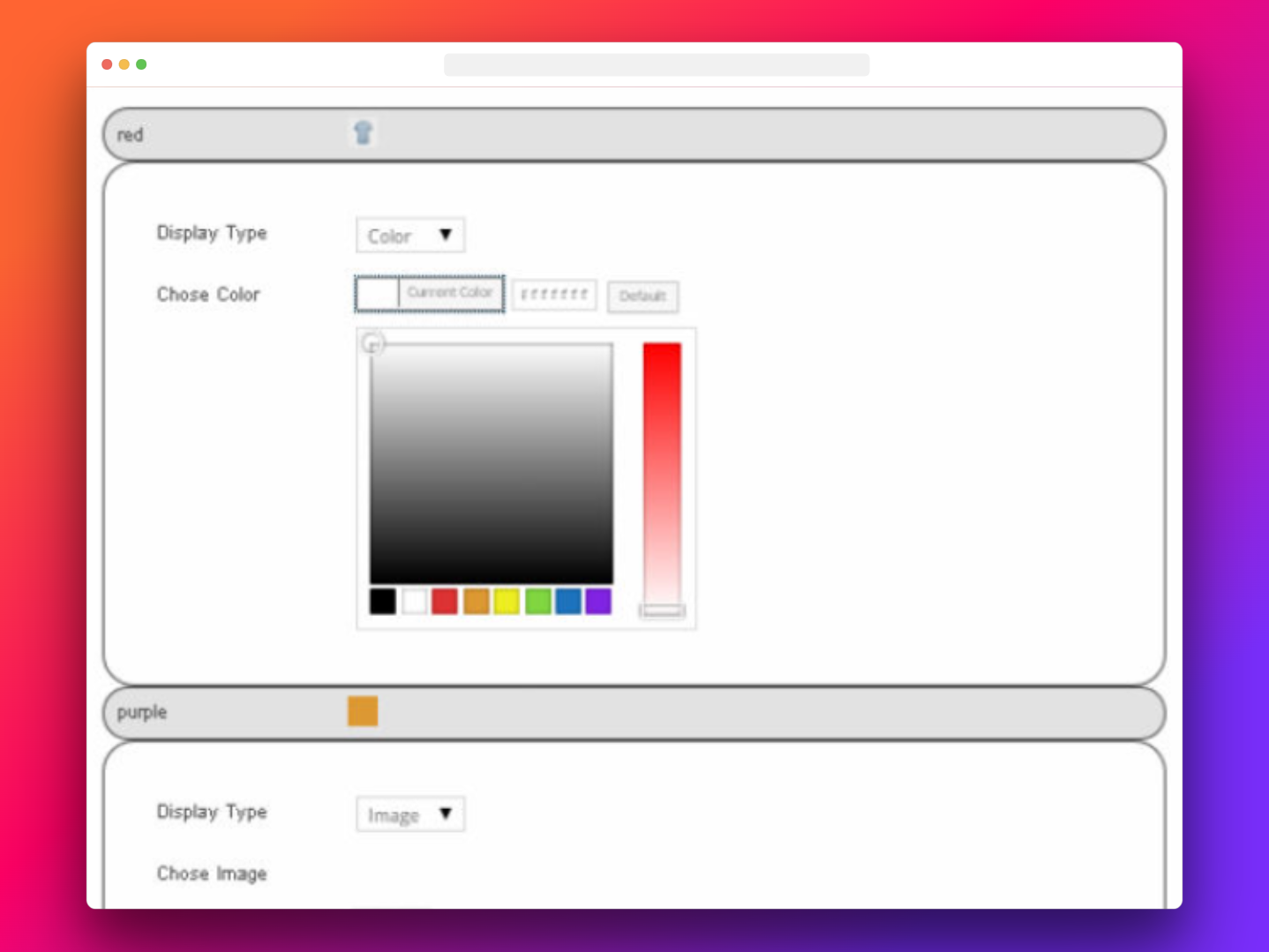Image resolution: width=1269 pixels, height=952 pixels.
Task: Click the orange thumbnail in purple header
Action: coord(363,711)
